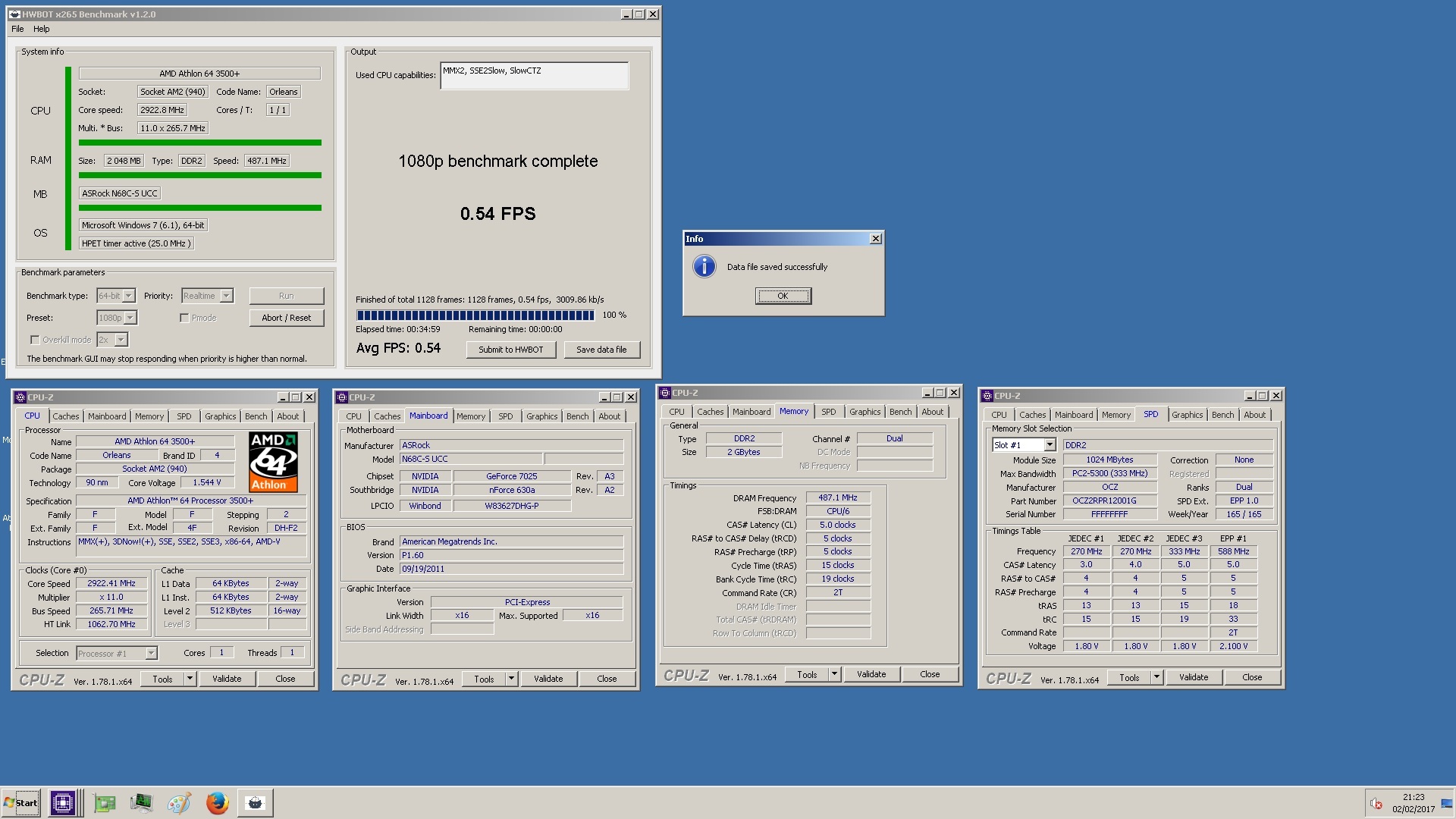The width and height of the screenshot is (1456, 819).
Task: Click Save data file
Action: 601,350
